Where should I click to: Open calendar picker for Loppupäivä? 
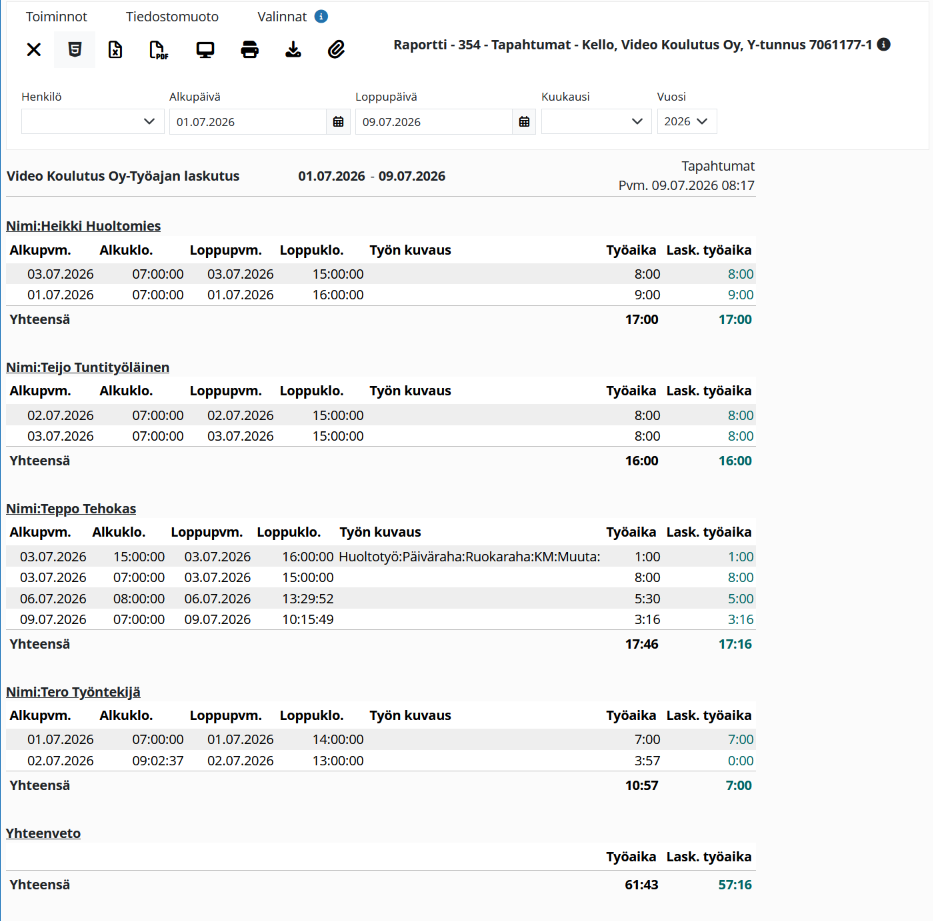524,122
